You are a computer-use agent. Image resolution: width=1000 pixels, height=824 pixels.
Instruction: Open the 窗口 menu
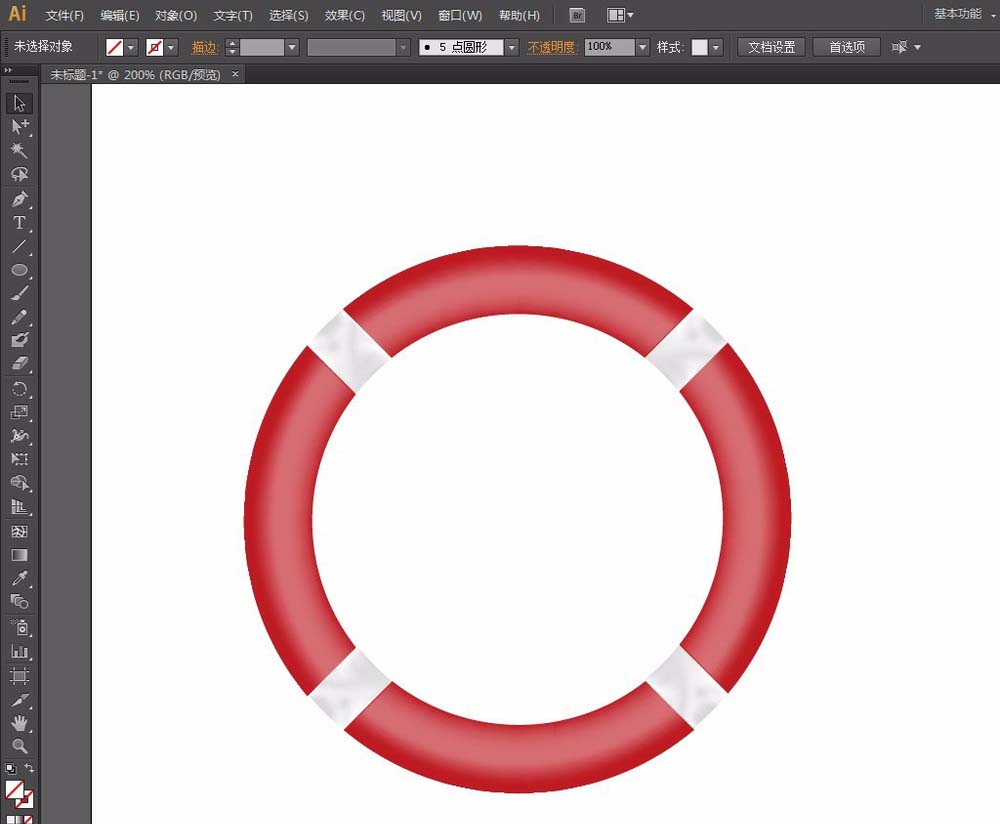click(459, 15)
